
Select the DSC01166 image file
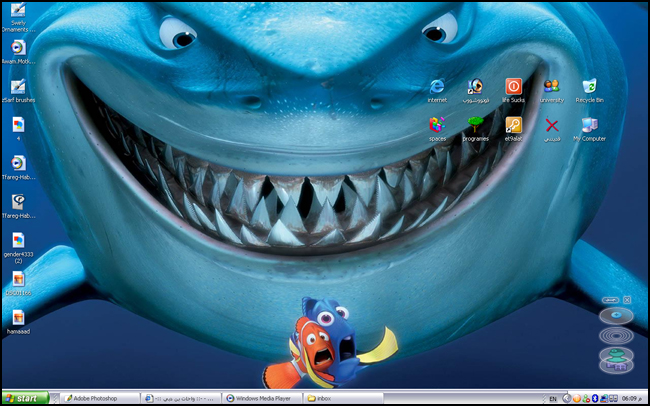click(18, 284)
